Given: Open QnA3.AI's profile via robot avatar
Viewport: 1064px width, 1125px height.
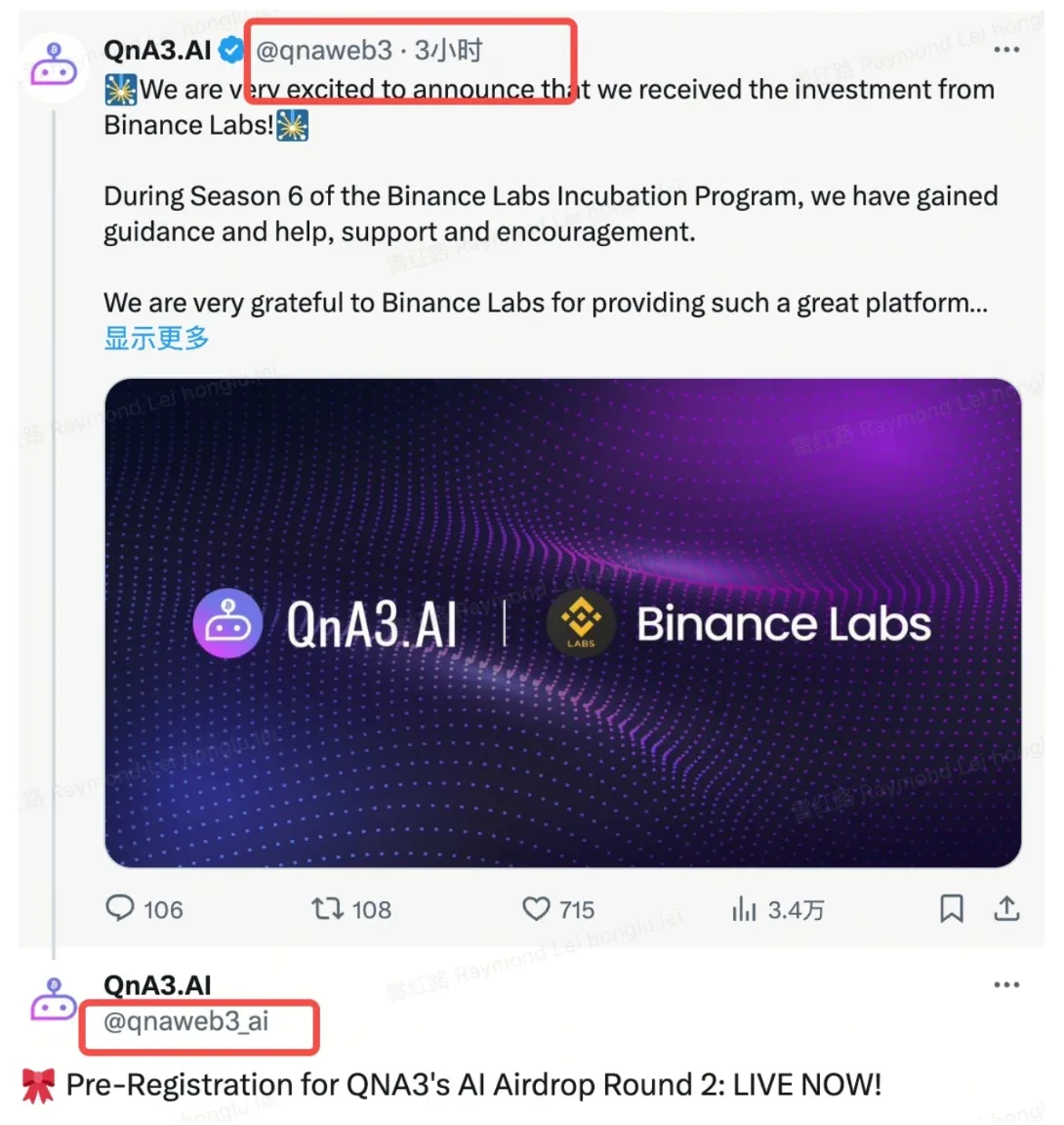Looking at the screenshot, I should tap(54, 65).
